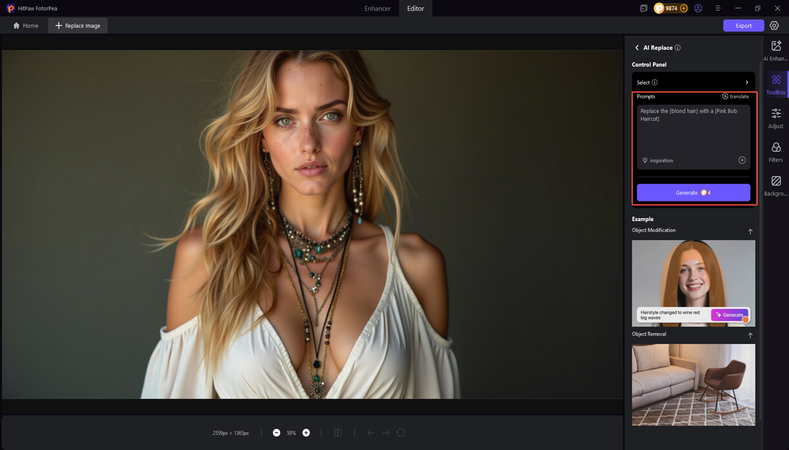This screenshot has height=450, width=789.
Task: Zoom out with the minus button
Action: [276, 433]
